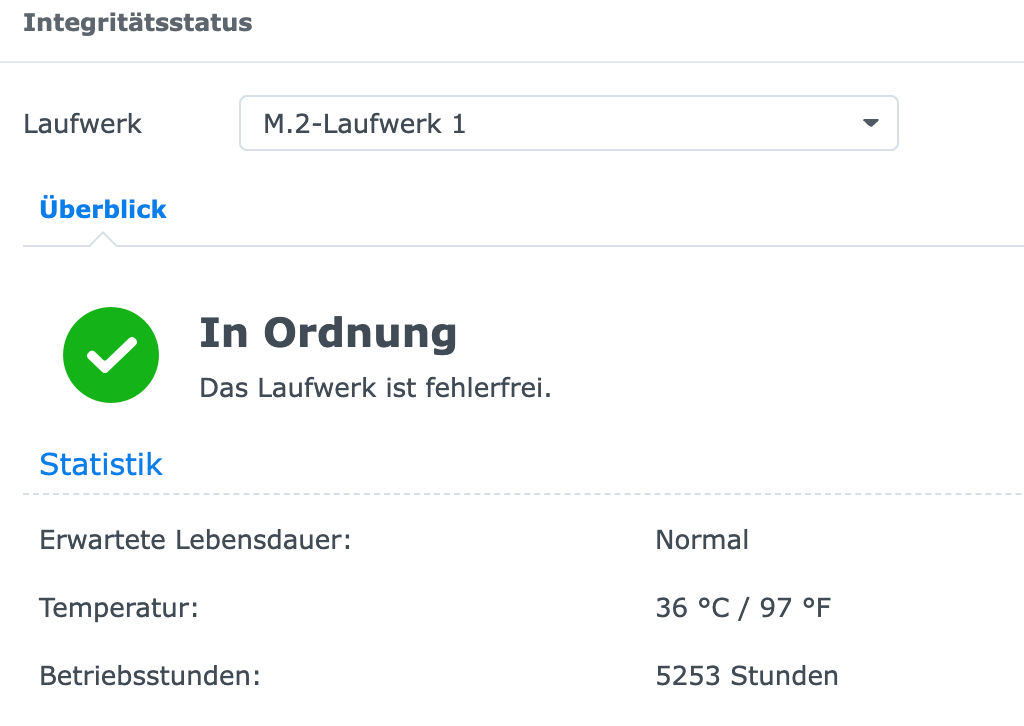Open the Laufwerk dropdown arrow
1024x726 pixels.
click(x=871, y=123)
